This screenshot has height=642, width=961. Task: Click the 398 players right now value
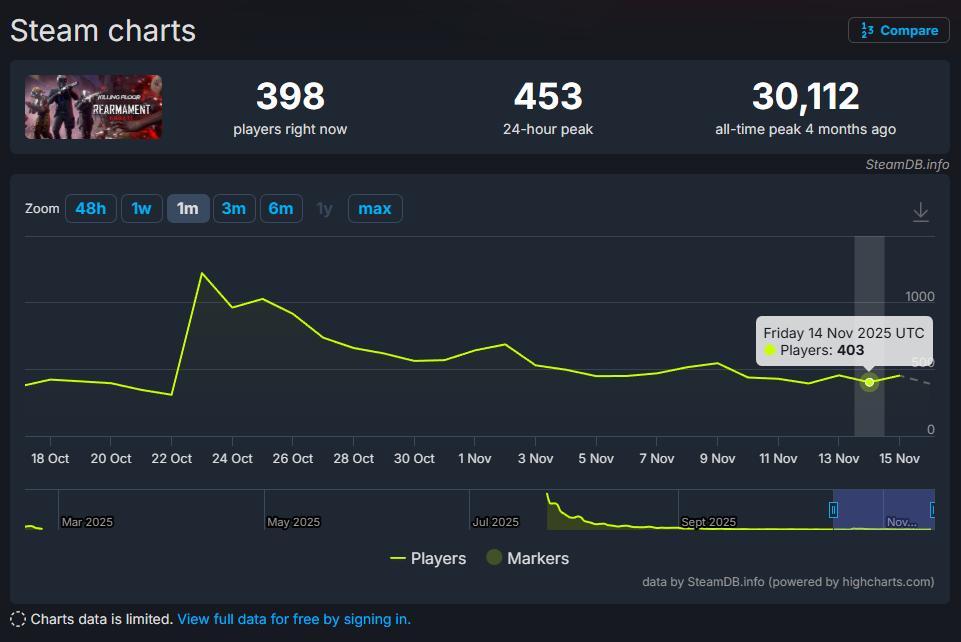(x=290, y=96)
